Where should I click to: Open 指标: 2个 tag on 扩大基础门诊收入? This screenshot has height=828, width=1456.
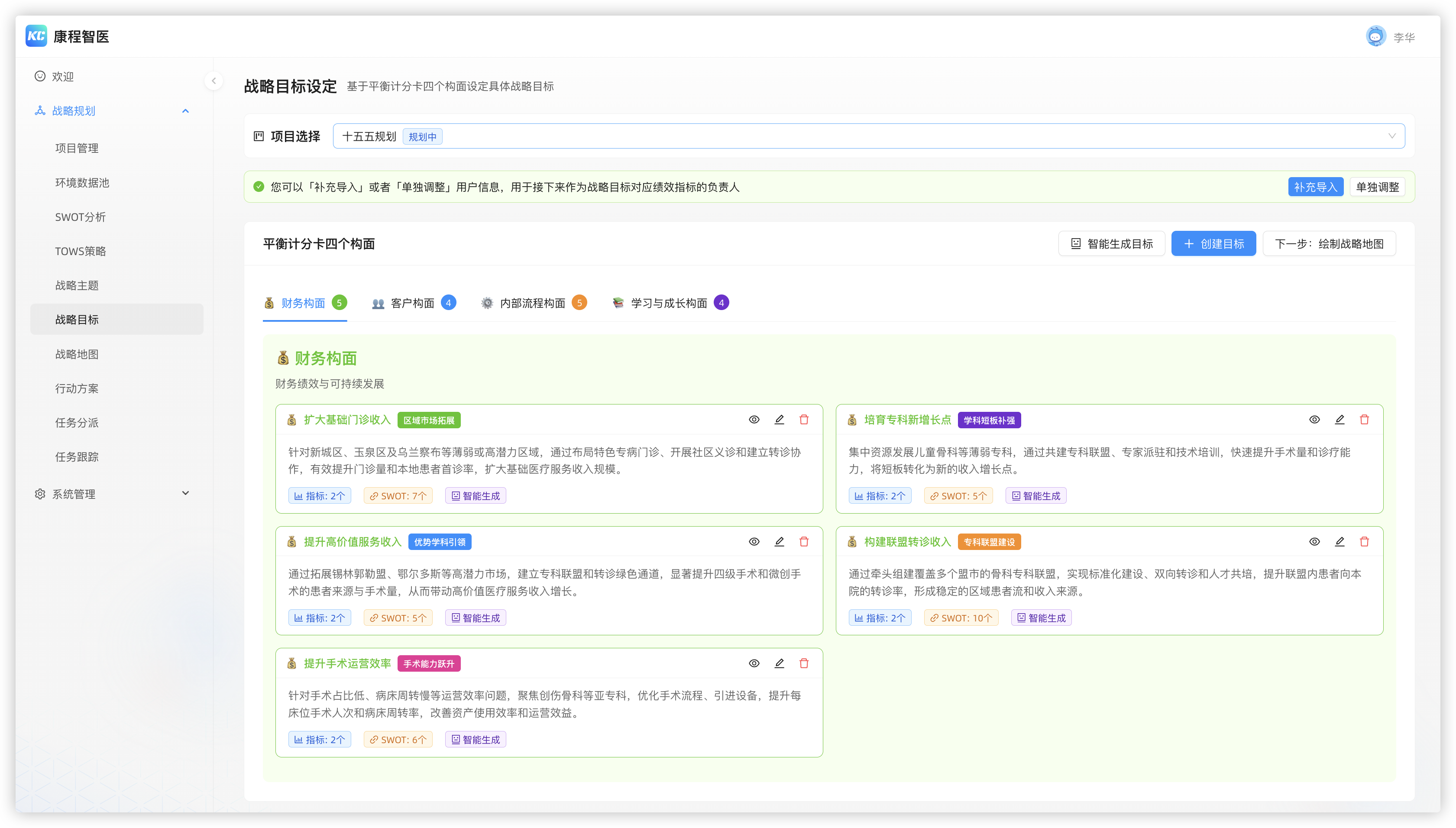click(x=320, y=496)
